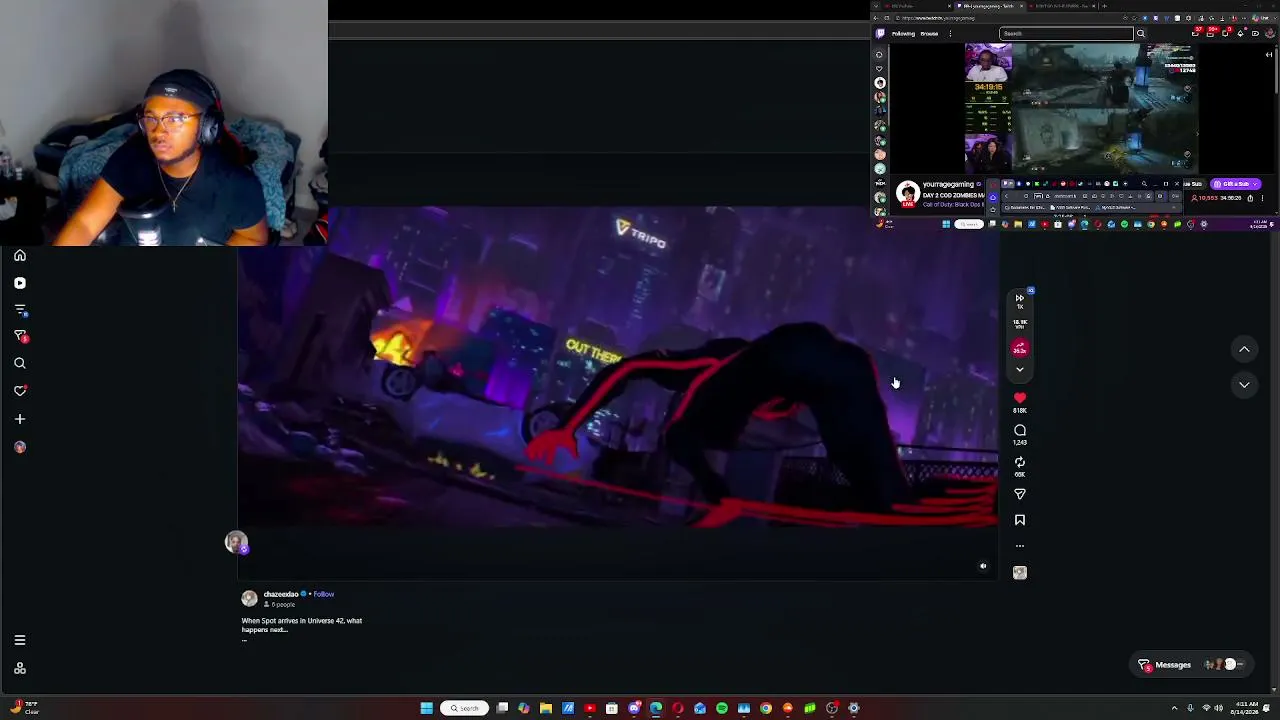This screenshot has width=1280, height=720.
Task: Focus the Twitch search field
Action: coord(1067,33)
